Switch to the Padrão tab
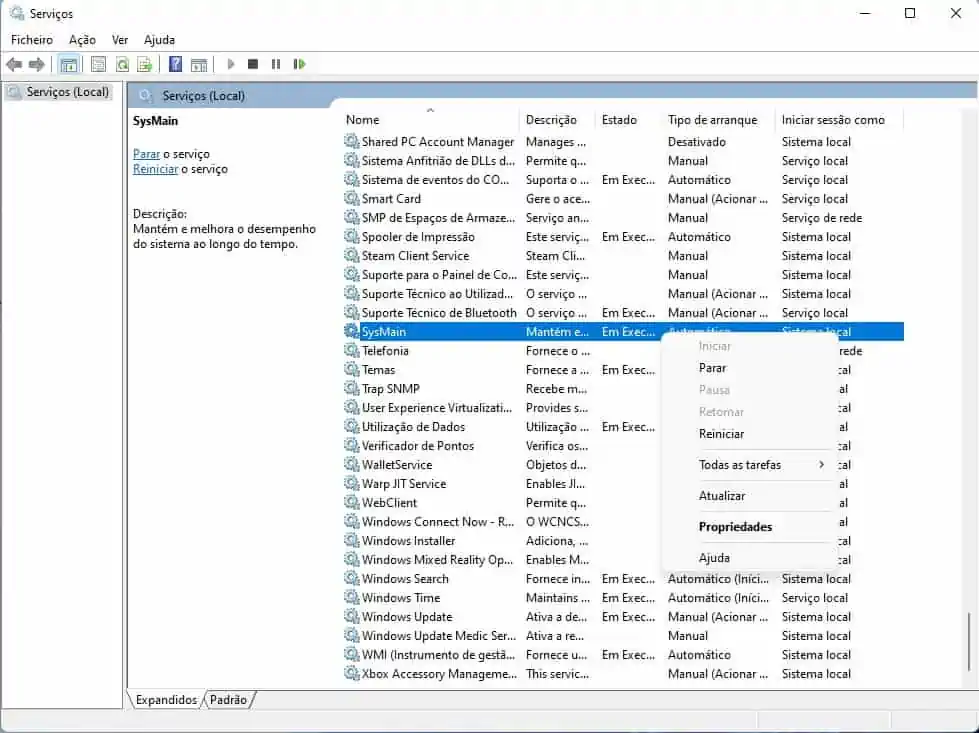 coord(228,700)
